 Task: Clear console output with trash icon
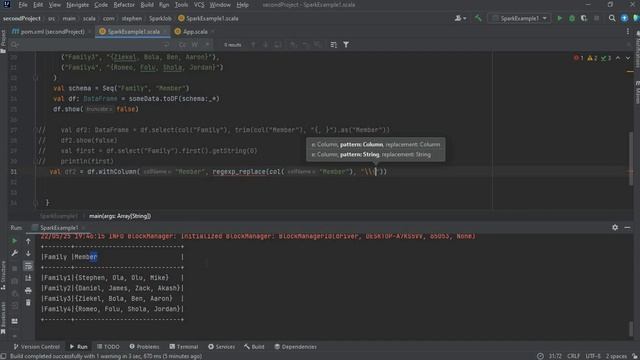(28, 303)
